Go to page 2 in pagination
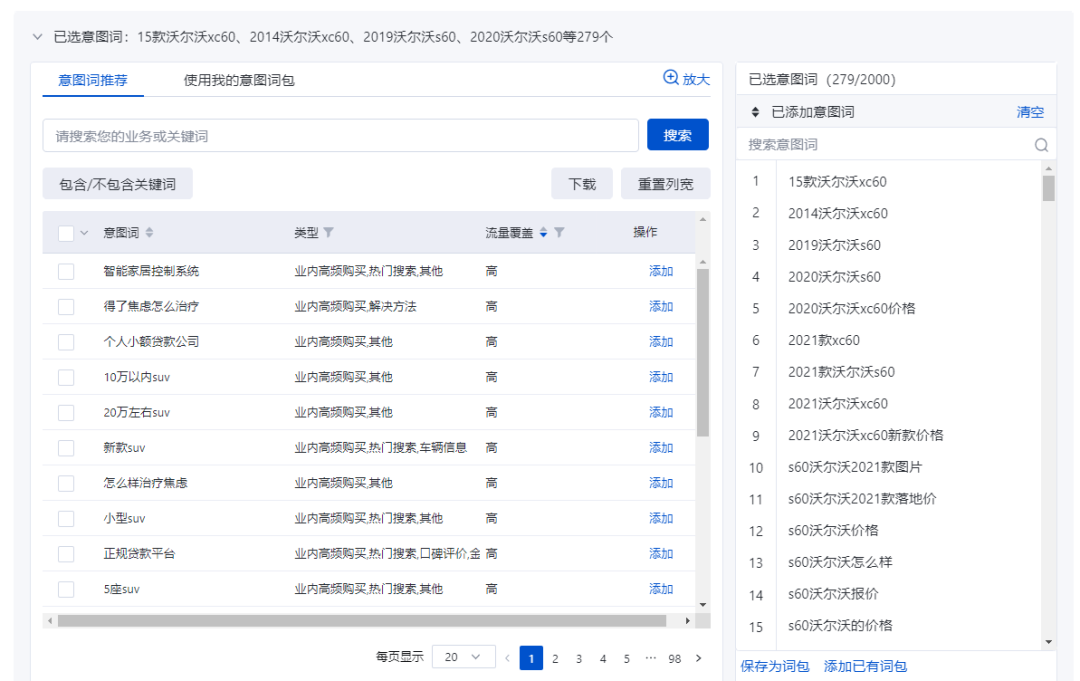The image size is (1080, 681). [x=555, y=658]
